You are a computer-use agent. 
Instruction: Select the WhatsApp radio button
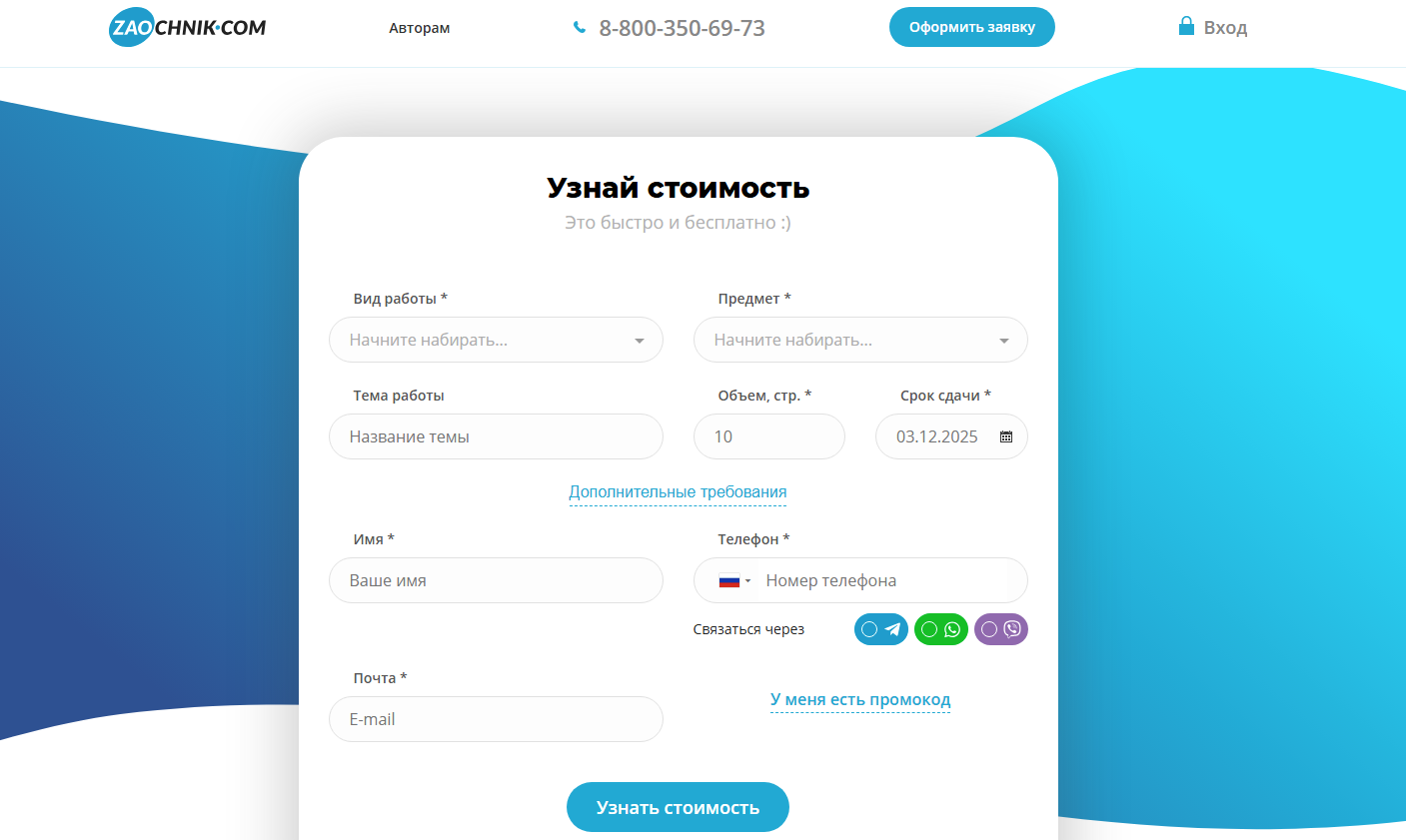(x=929, y=629)
